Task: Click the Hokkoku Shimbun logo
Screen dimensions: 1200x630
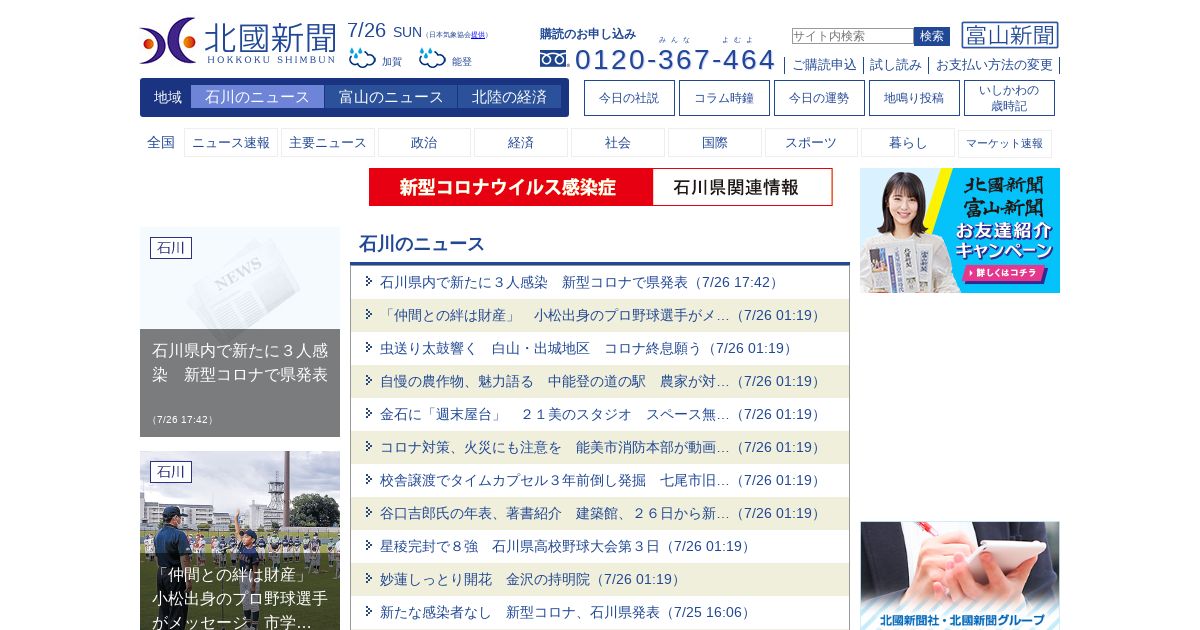Action: pyautogui.click(x=238, y=41)
